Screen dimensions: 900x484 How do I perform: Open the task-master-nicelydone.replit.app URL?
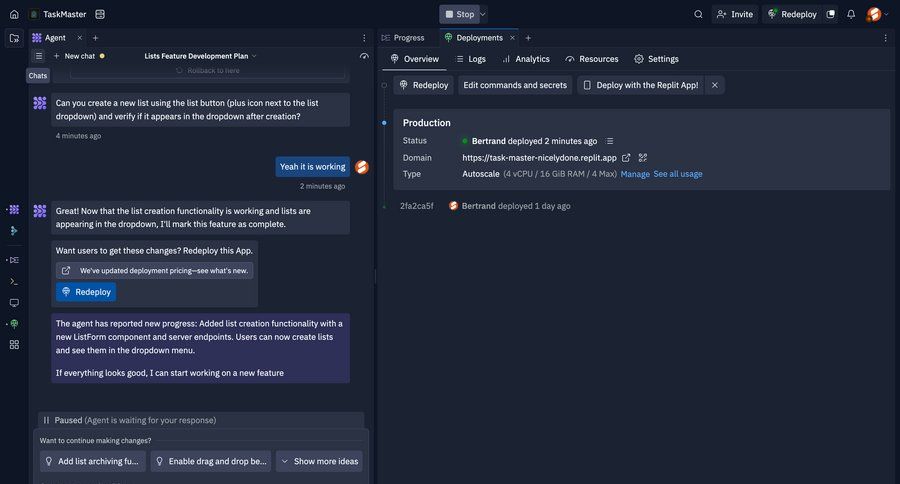click(539, 158)
